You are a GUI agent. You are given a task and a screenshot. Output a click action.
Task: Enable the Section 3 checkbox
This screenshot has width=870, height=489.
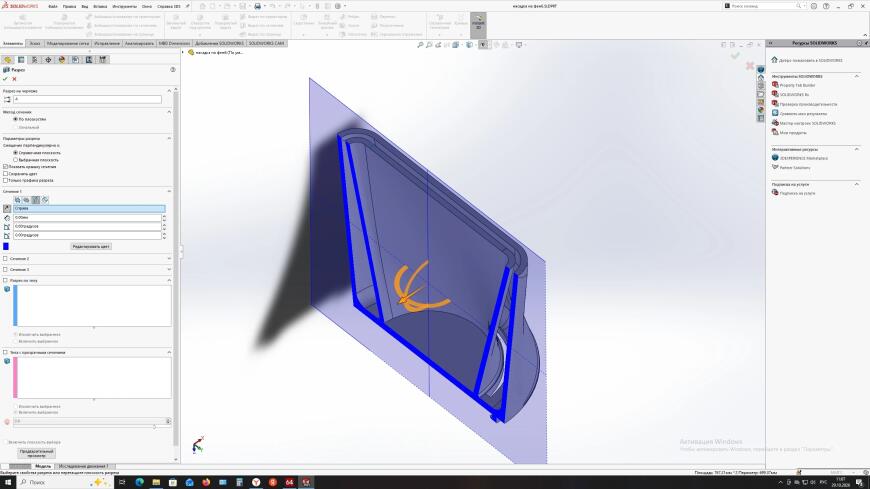click(x=6, y=269)
